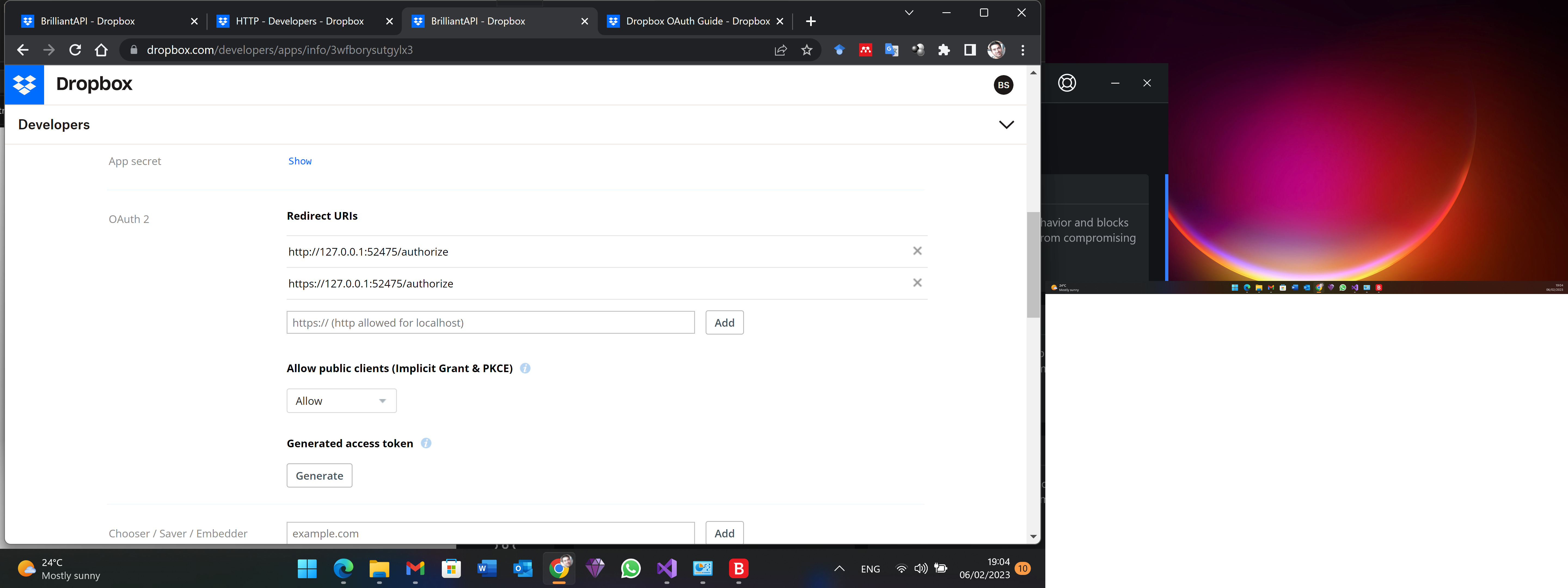The height and width of the screenshot is (588, 1568).
Task: Focus the example.com domain input field
Action: point(490,533)
